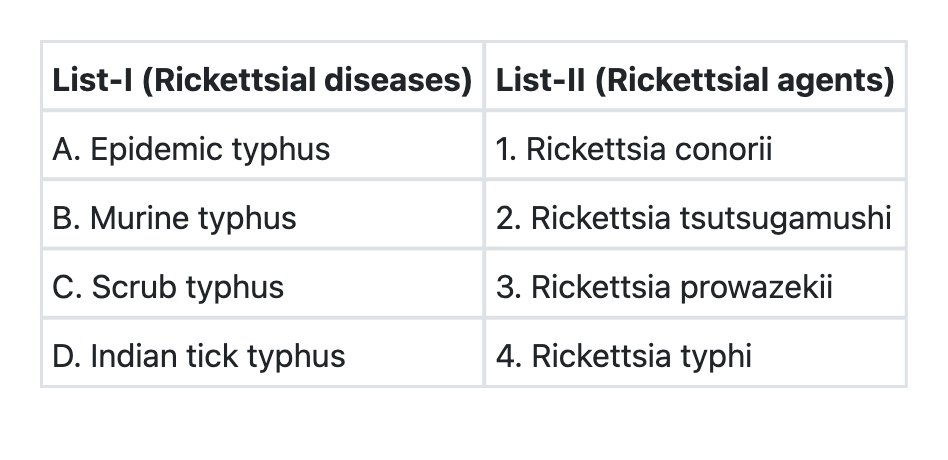The image size is (948, 460).
Task: Click the Rickettsia tsutsugamushi cell
Action: click(693, 218)
